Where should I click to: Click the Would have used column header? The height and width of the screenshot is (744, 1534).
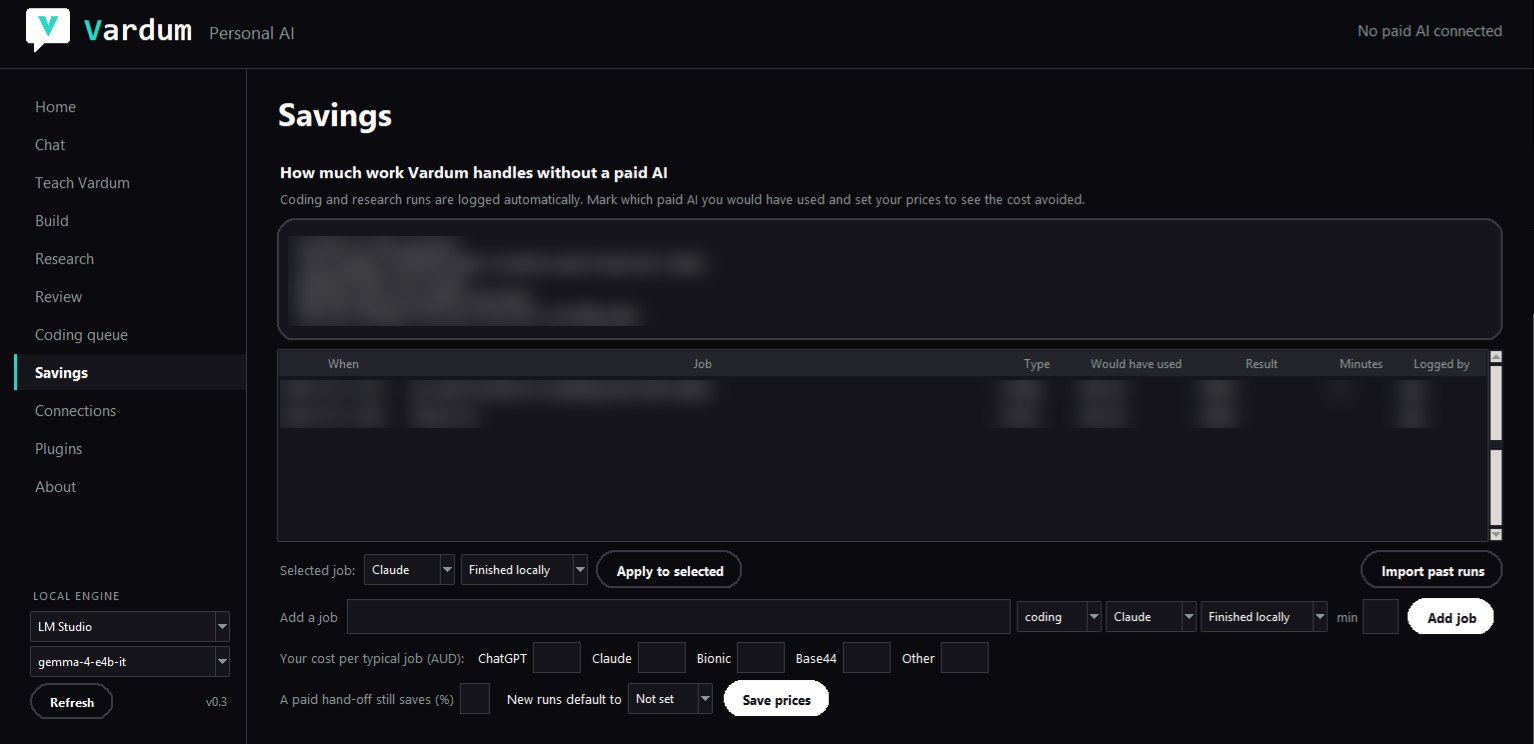1136,364
